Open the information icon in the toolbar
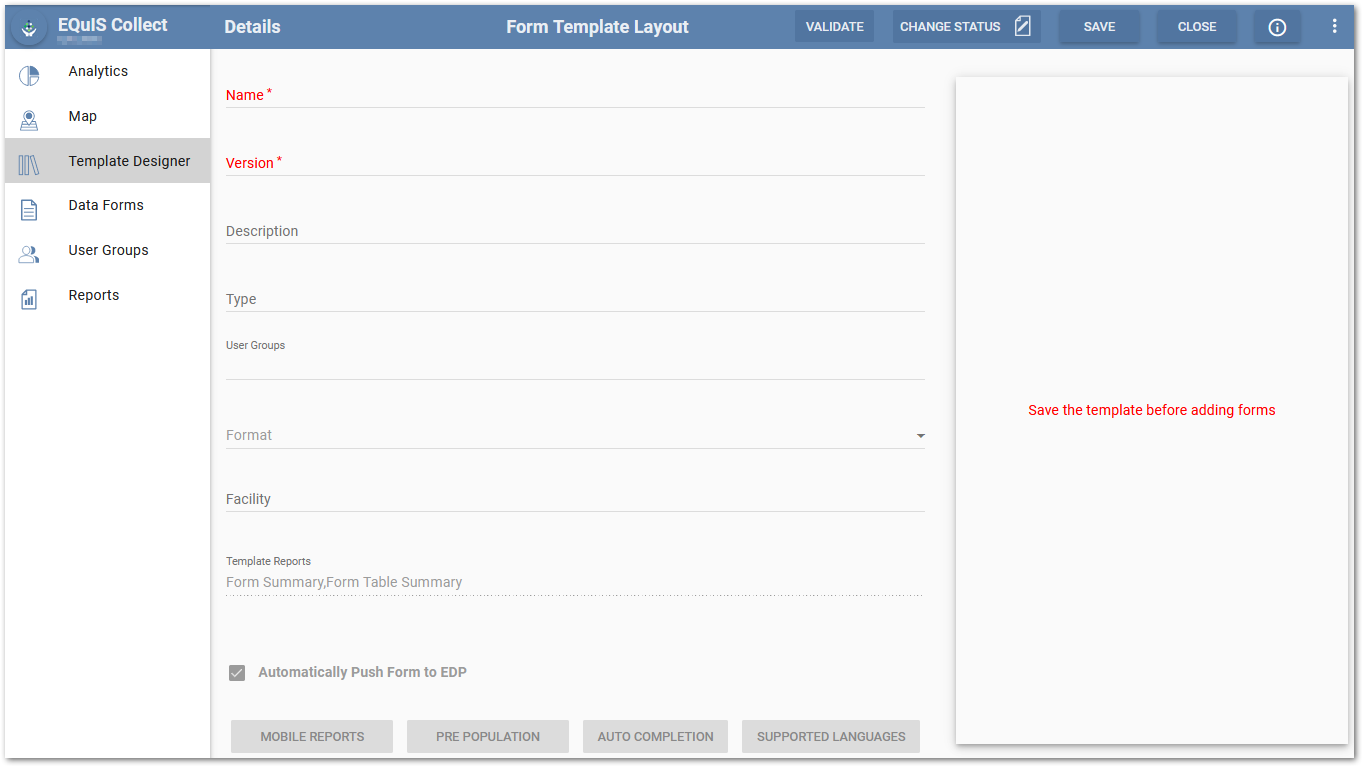 [x=1277, y=27]
